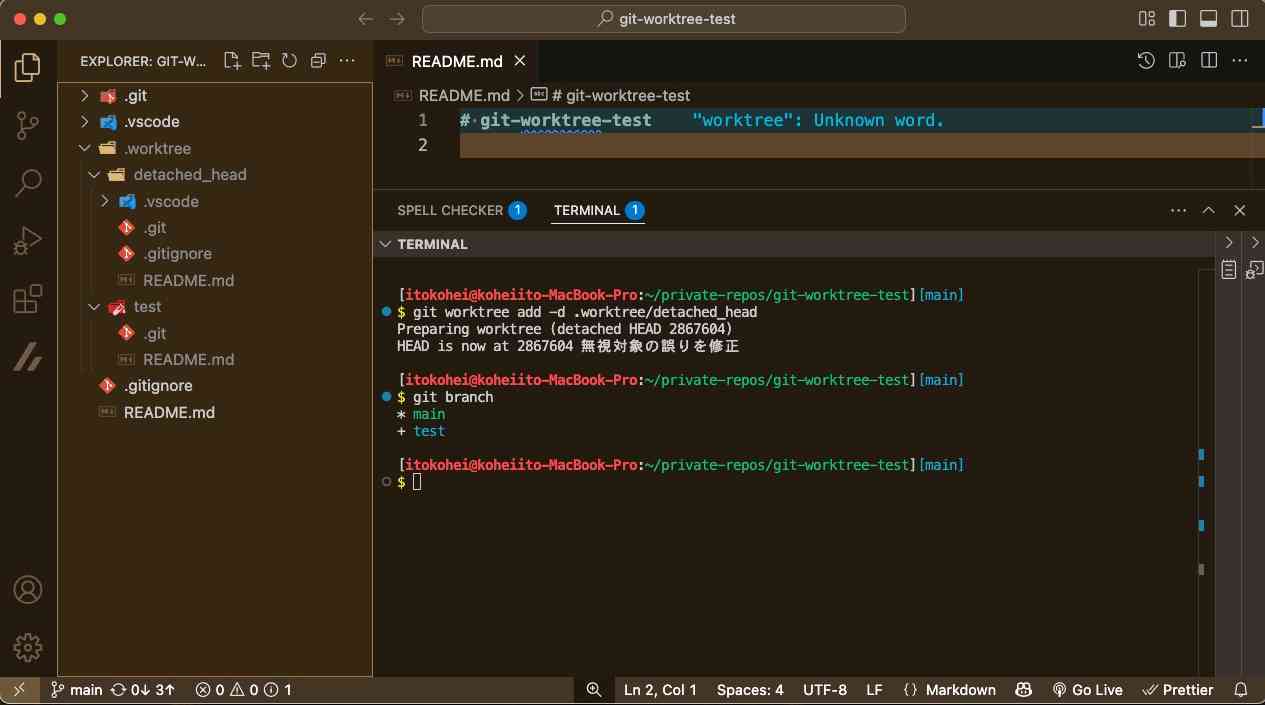The height and width of the screenshot is (705, 1265).
Task: Open the Manage gear icon
Action: click(x=28, y=647)
